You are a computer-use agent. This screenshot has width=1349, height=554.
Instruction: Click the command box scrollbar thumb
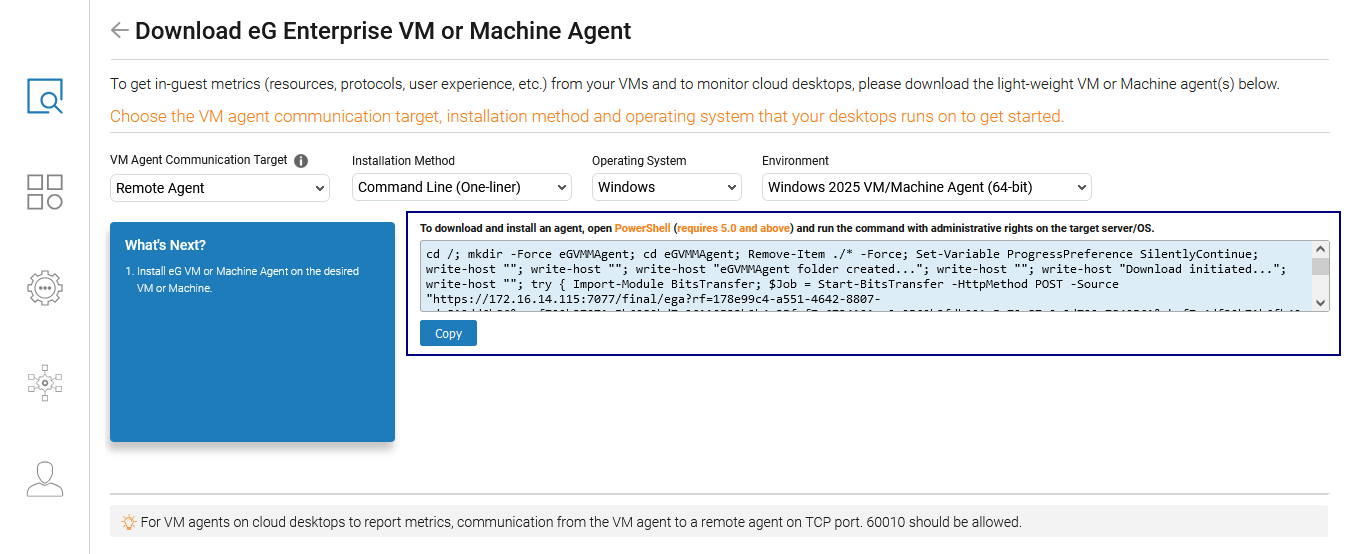(x=1321, y=266)
